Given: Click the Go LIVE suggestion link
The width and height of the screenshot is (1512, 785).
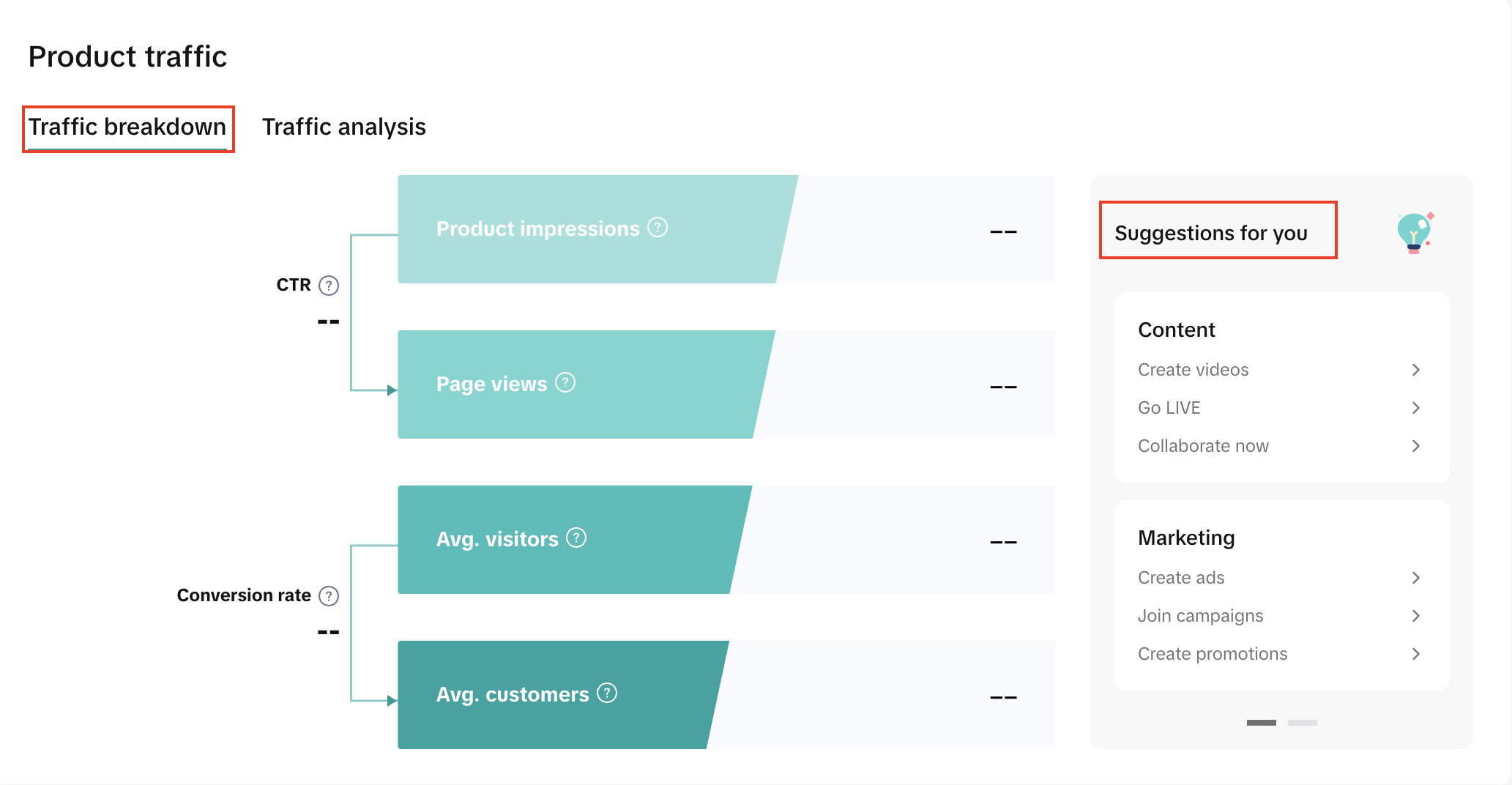Looking at the screenshot, I should (x=1169, y=408).
